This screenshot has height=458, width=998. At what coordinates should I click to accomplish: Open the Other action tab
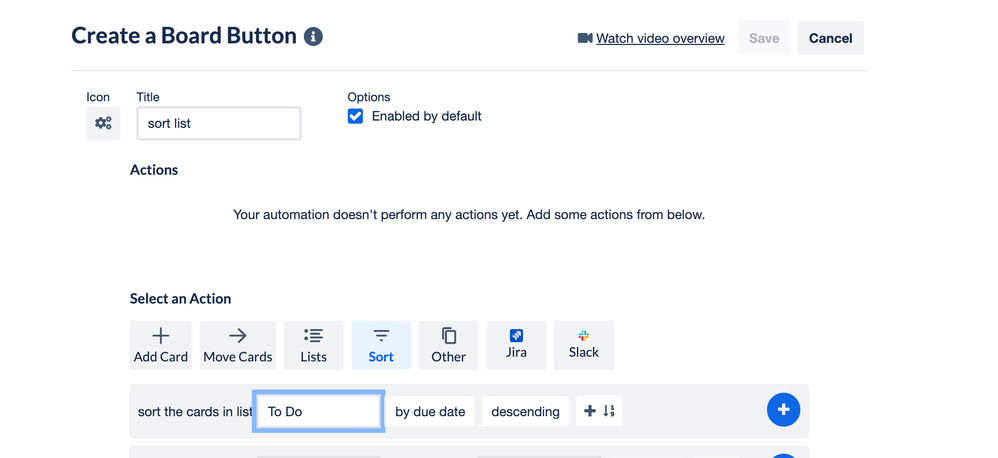tap(449, 345)
